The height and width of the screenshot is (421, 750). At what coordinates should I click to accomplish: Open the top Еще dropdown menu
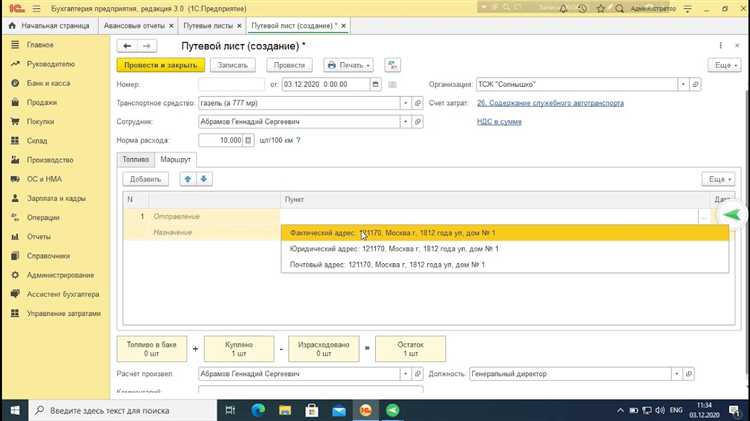(724, 65)
